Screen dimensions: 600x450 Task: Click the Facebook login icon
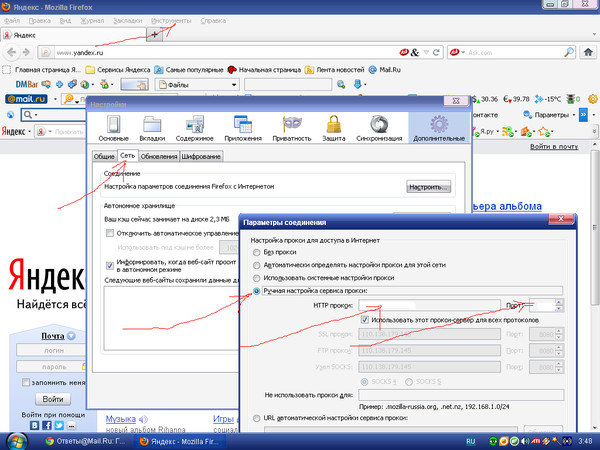(x=47, y=425)
